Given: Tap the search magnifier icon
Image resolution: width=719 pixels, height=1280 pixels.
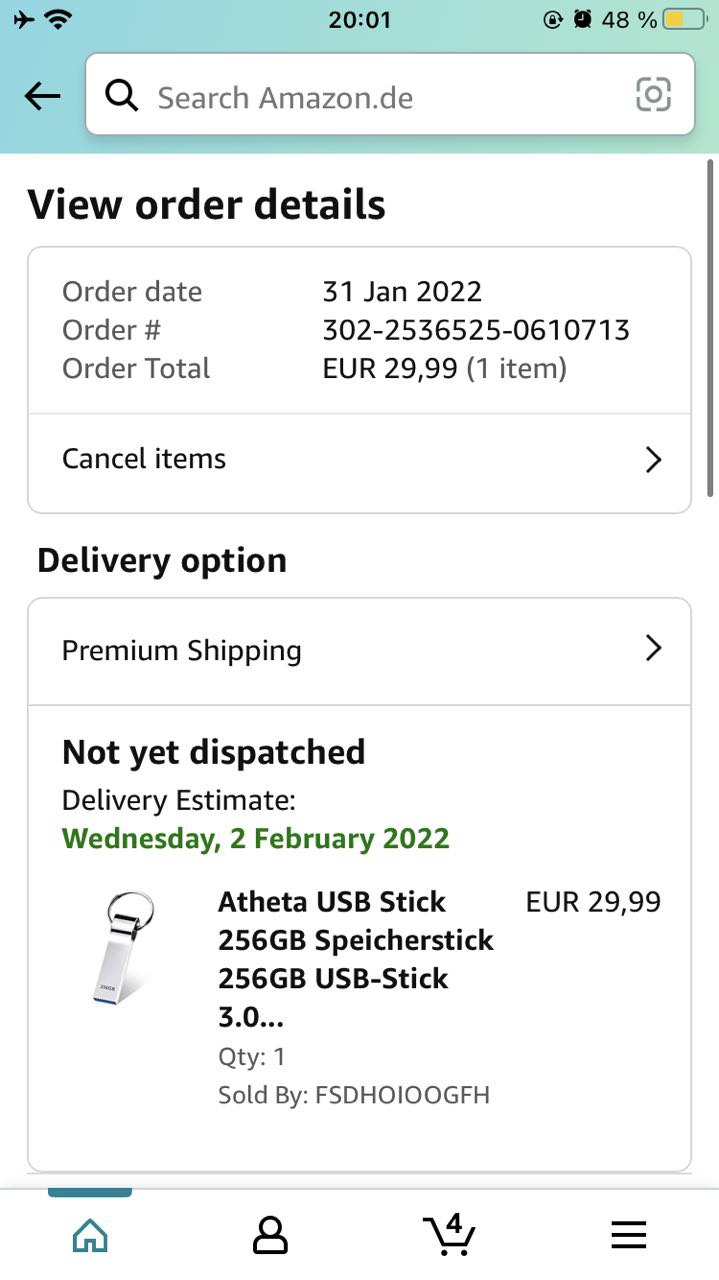Looking at the screenshot, I should 122,96.
